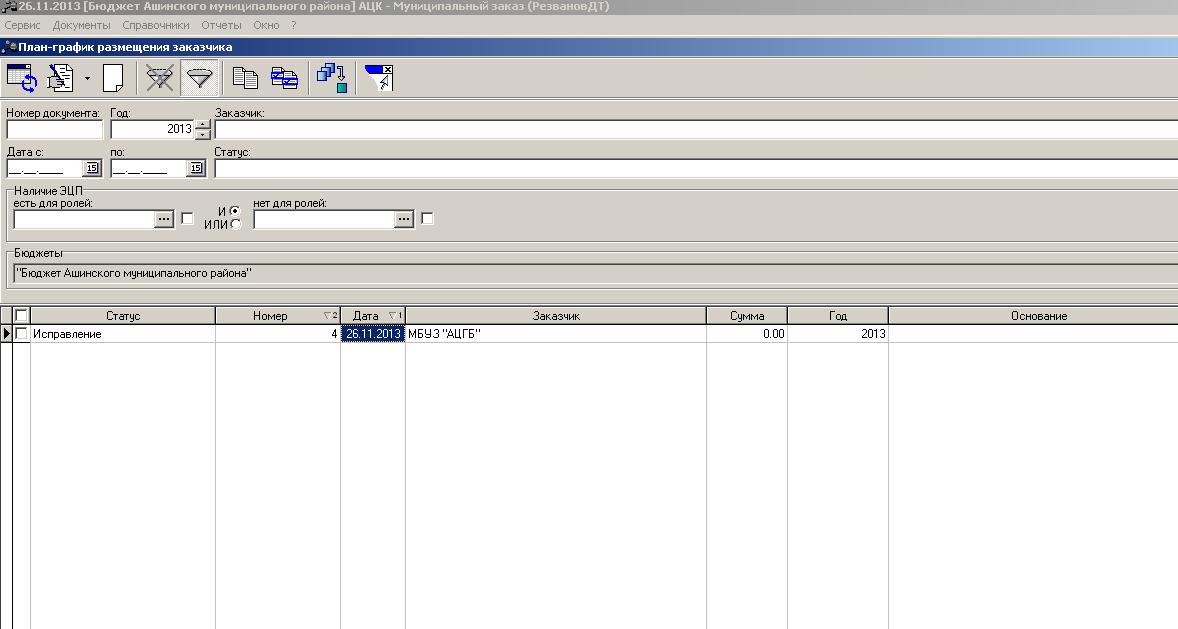
Task: Click the clear filter crossed-funnel icon
Action: (159, 77)
